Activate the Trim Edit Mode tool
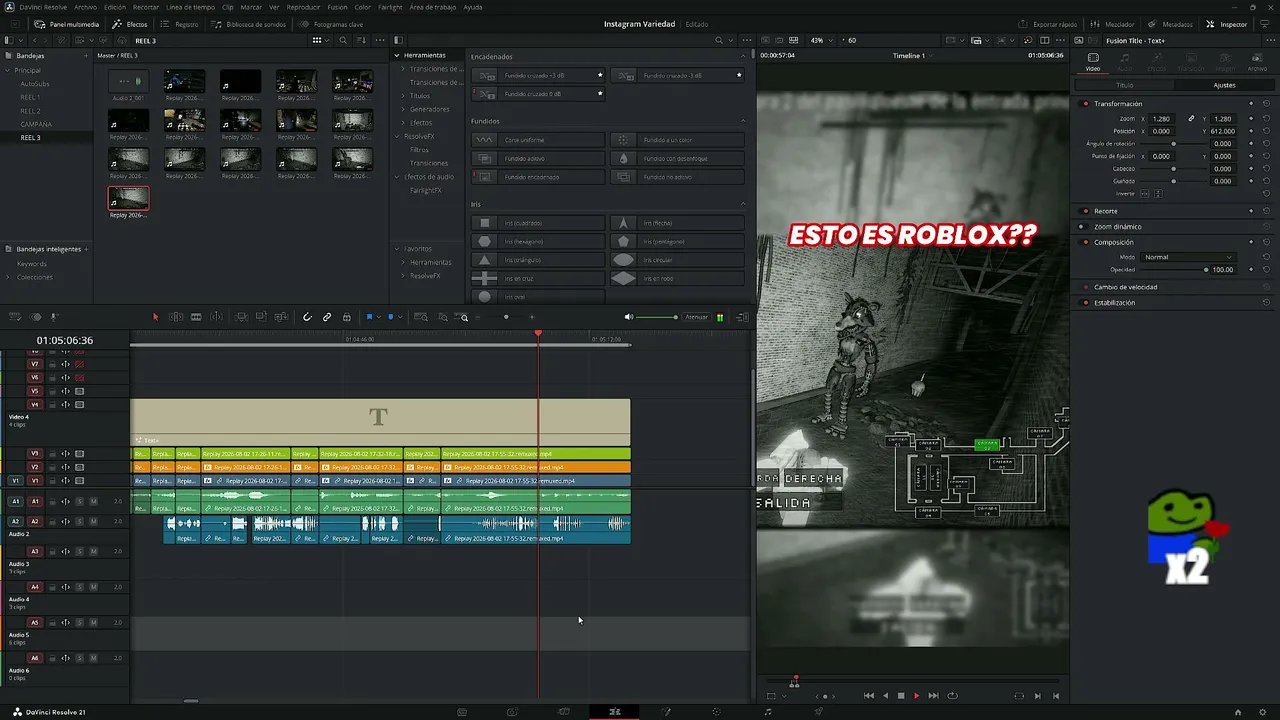 (x=176, y=317)
